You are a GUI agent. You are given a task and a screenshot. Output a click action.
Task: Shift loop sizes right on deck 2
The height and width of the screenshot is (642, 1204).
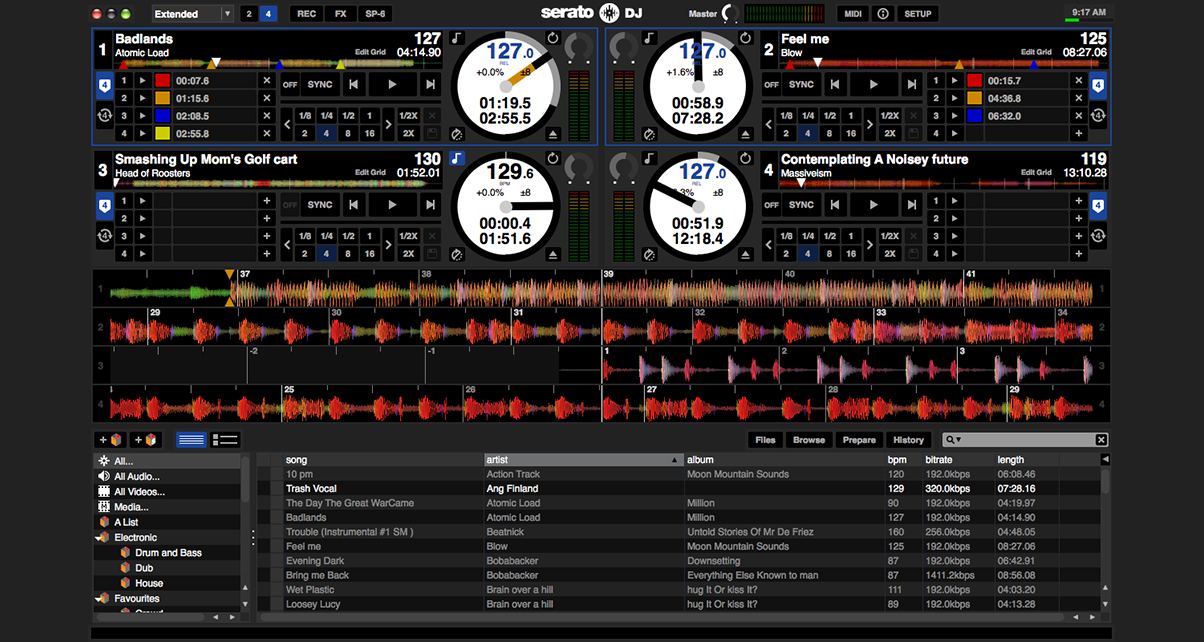pyautogui.click(x=869, y=125)
